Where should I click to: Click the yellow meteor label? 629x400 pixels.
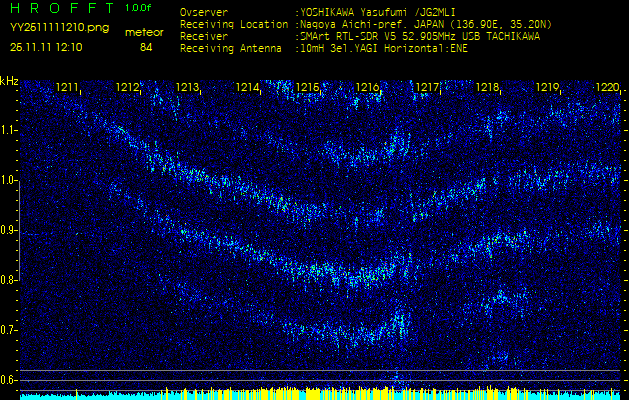(x=146, y=32)
